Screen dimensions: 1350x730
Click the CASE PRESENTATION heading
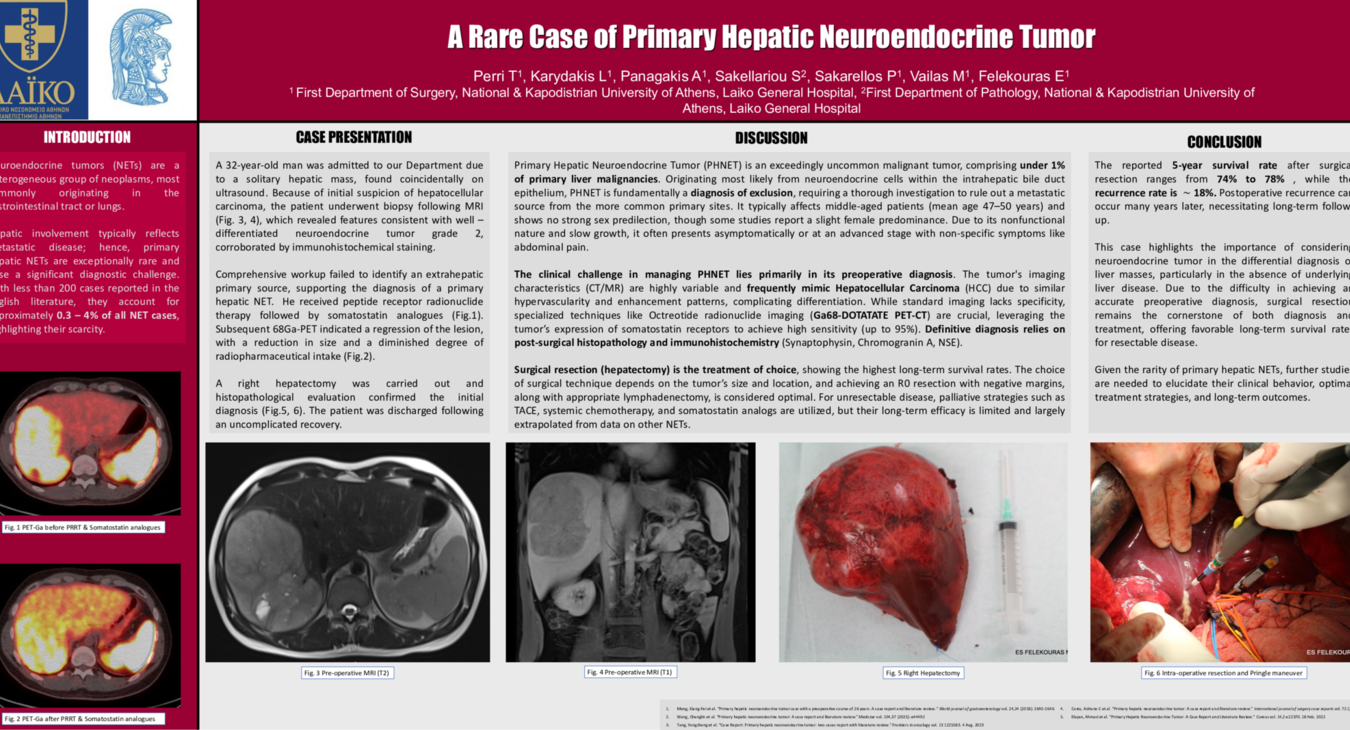[353, 137]
